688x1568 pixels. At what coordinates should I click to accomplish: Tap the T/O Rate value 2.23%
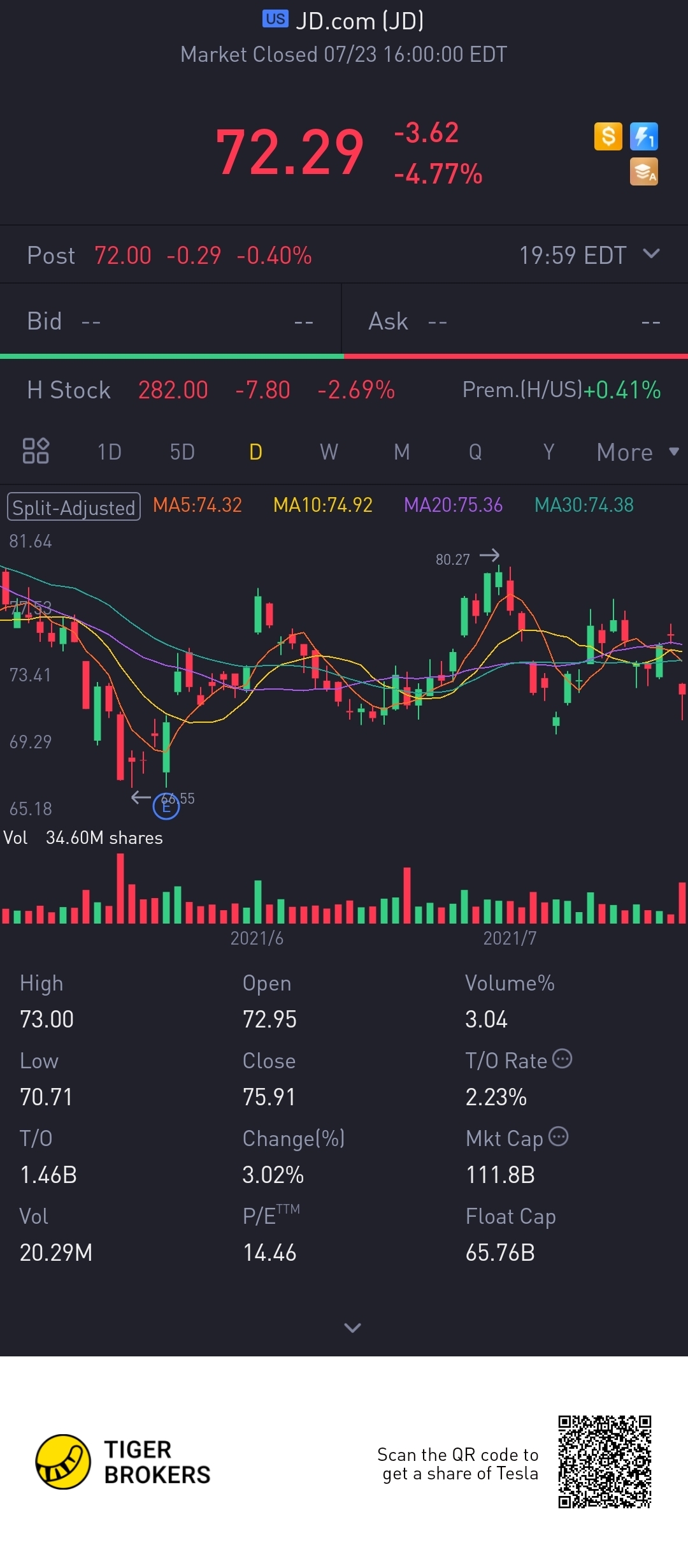pyautogui.click(x=496, y=1097)
